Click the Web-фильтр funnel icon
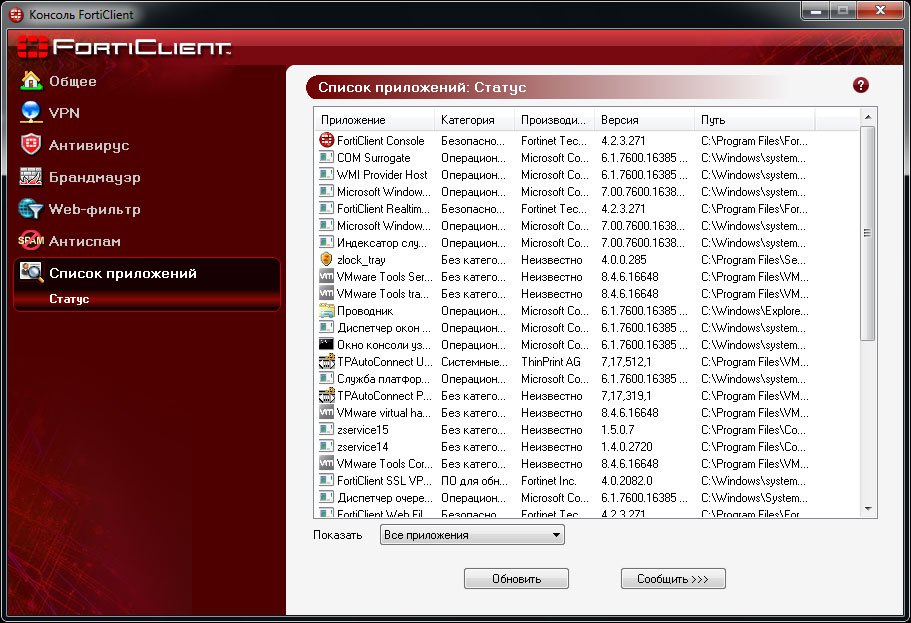 (x=31, y=209)
